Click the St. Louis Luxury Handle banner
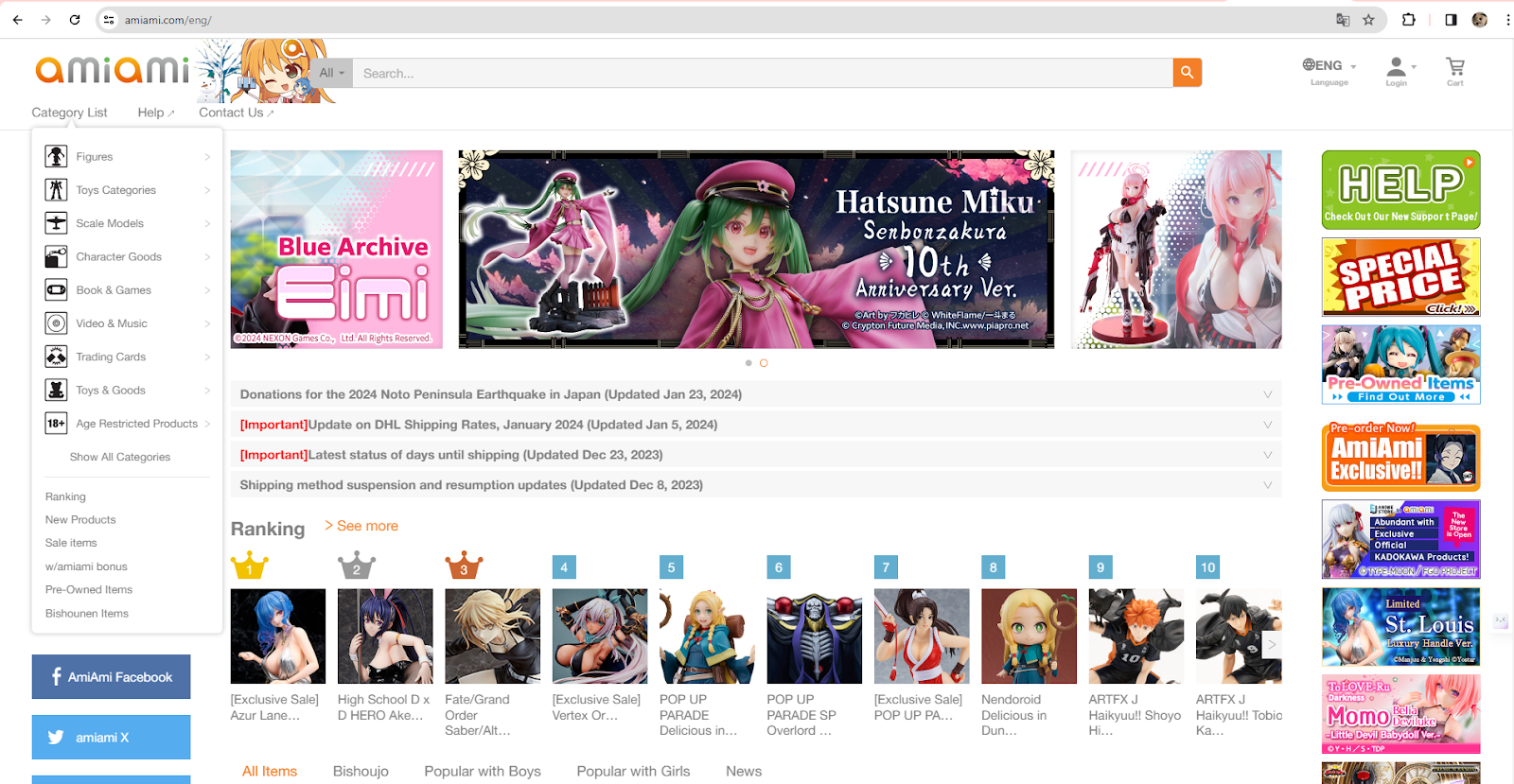The height and width of the screenshot is (784, 1514). [1400, 627]
